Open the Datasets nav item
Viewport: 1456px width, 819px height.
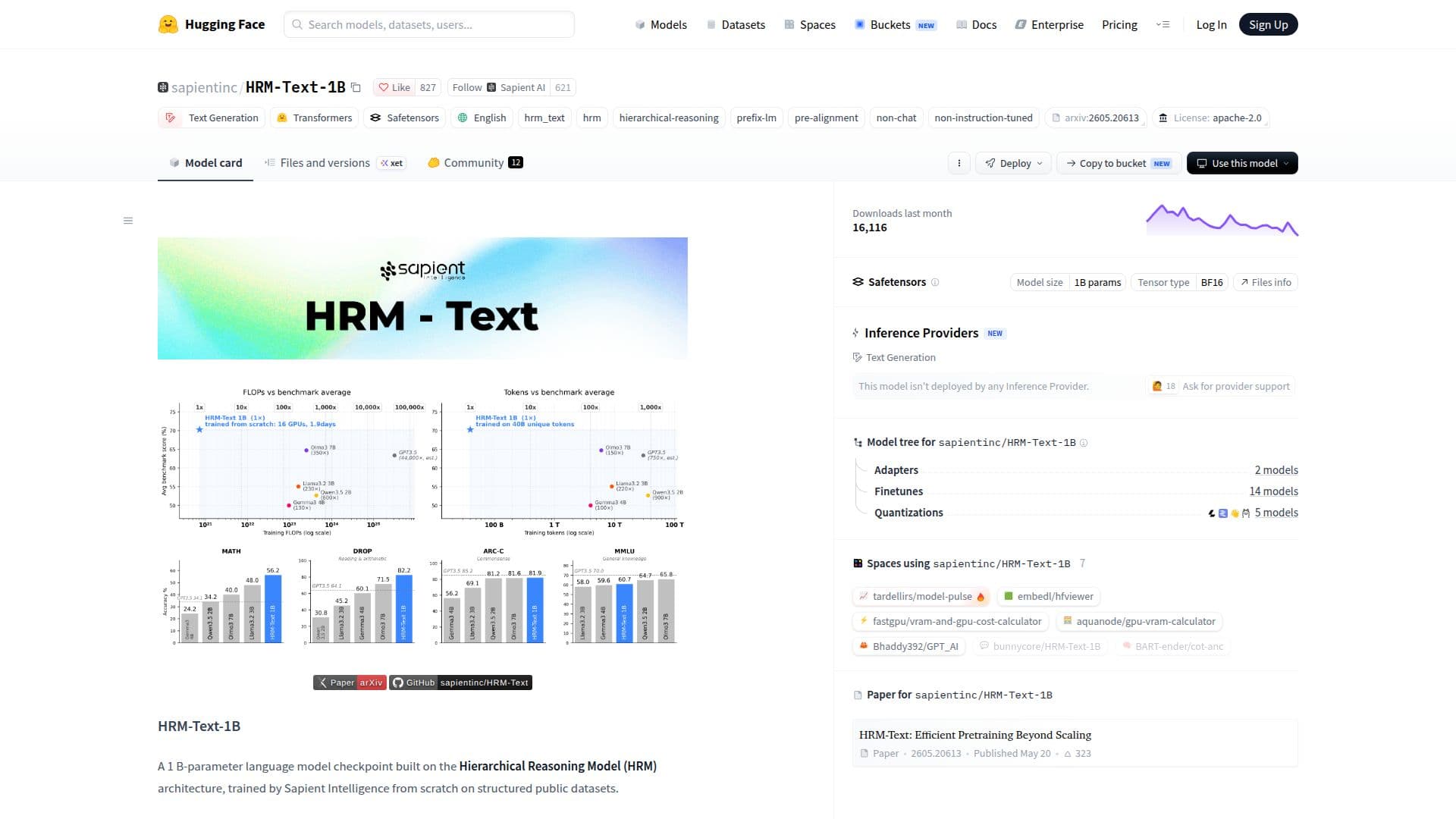tap(735, 24)
